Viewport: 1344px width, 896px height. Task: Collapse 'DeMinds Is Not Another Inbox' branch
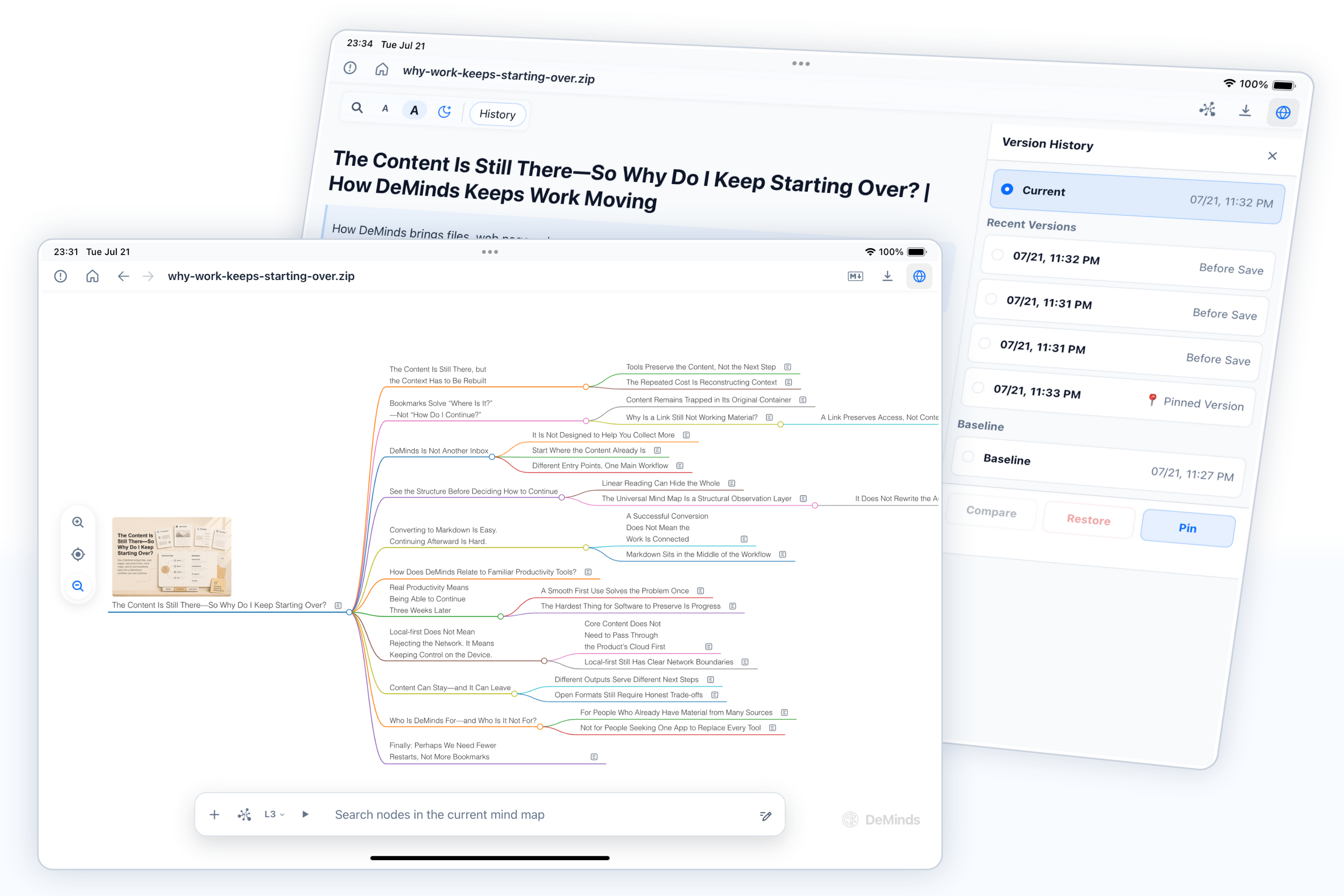pos(492,457)
